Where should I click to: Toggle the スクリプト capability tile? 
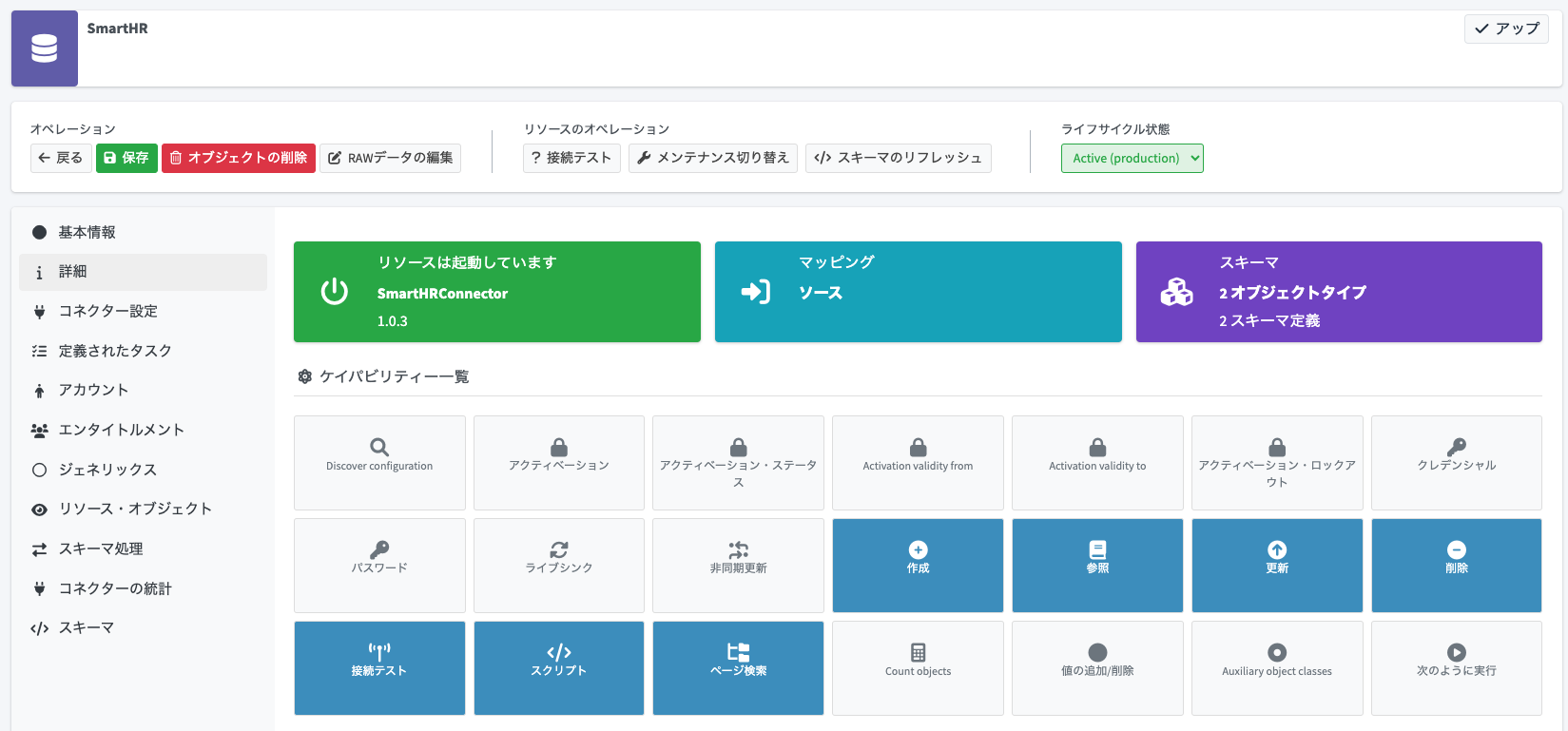(x=559, y=668)
